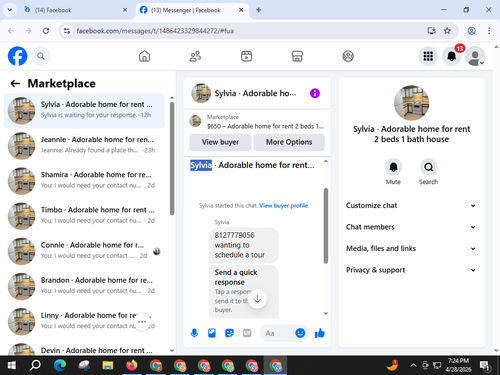Viewport: 500px width, 375px height.
Task: Open the Facebook logo home link
Action: pyautogui.click(x=17, y=56)
